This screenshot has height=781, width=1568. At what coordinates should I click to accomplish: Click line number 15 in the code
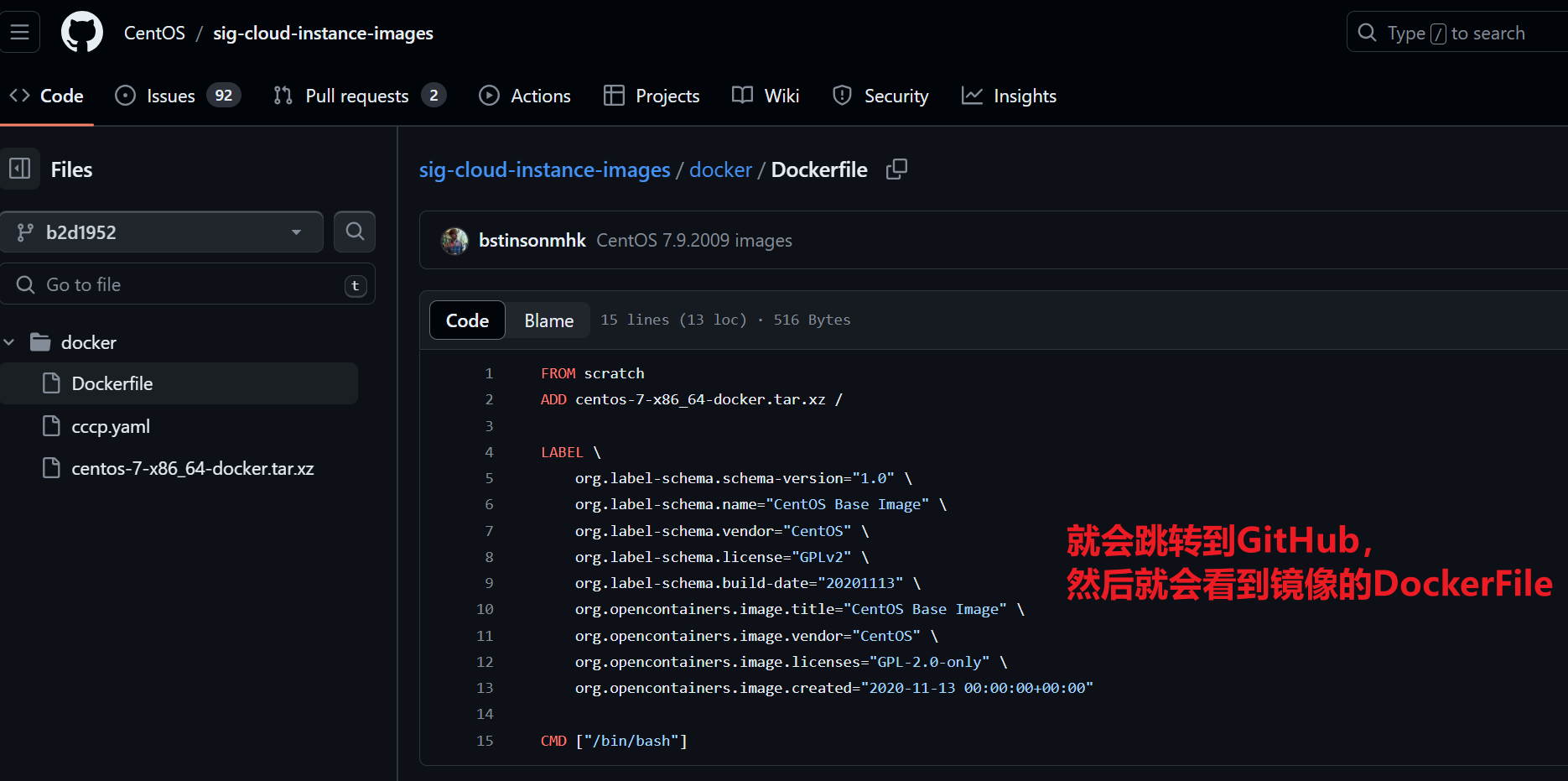point(485,741)
